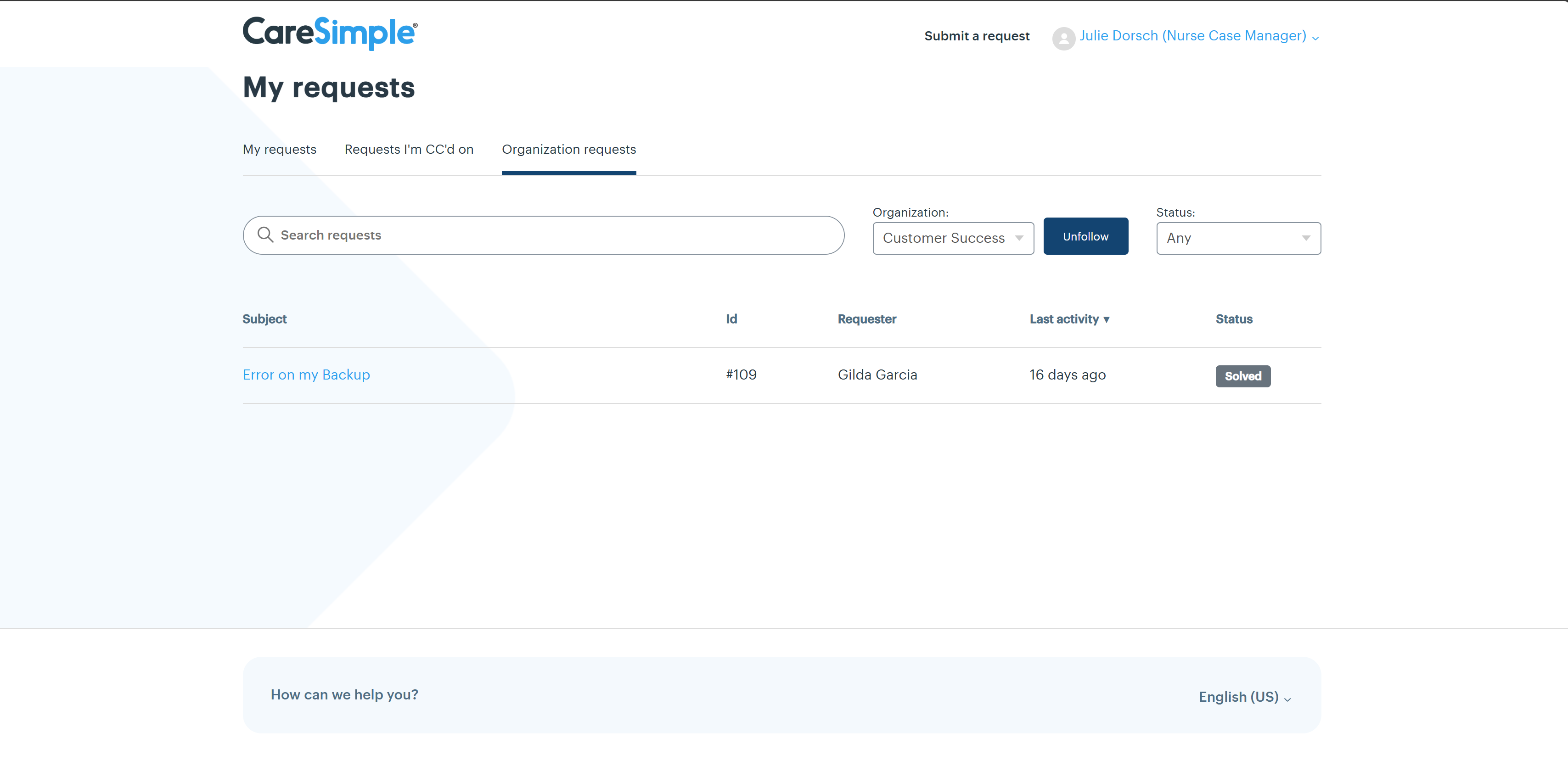Switch to the My requests tab
Viewport: 1568px width, 766px height.
tap(279, 149)
